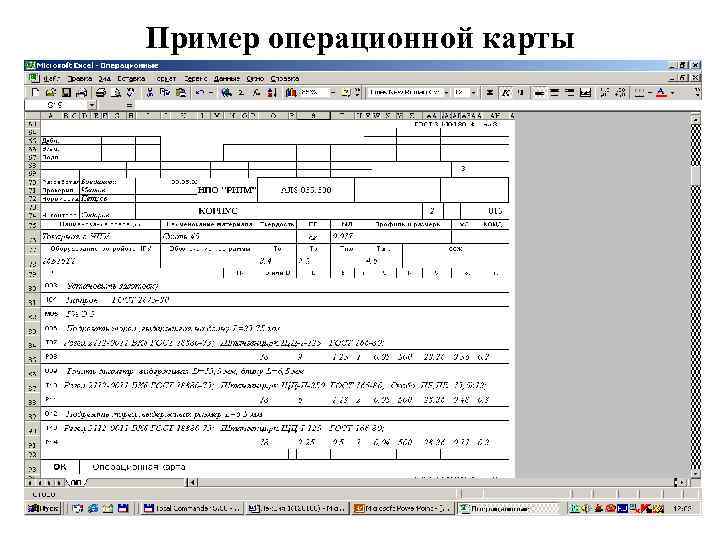
Task: Center align the cell text
Action: click(x=555, y=93)
